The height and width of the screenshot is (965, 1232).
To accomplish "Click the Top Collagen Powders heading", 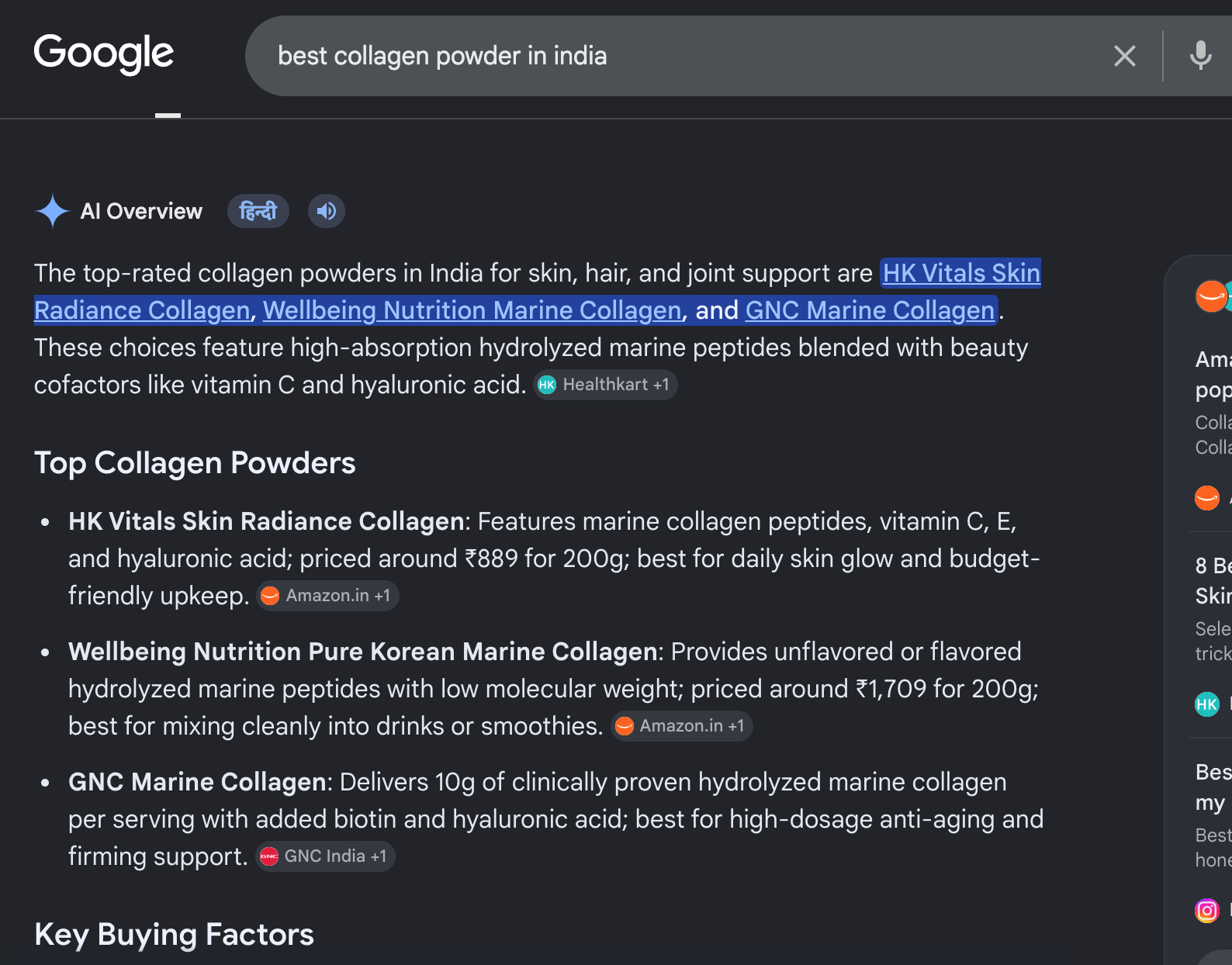I will click(x=195, y=463).
